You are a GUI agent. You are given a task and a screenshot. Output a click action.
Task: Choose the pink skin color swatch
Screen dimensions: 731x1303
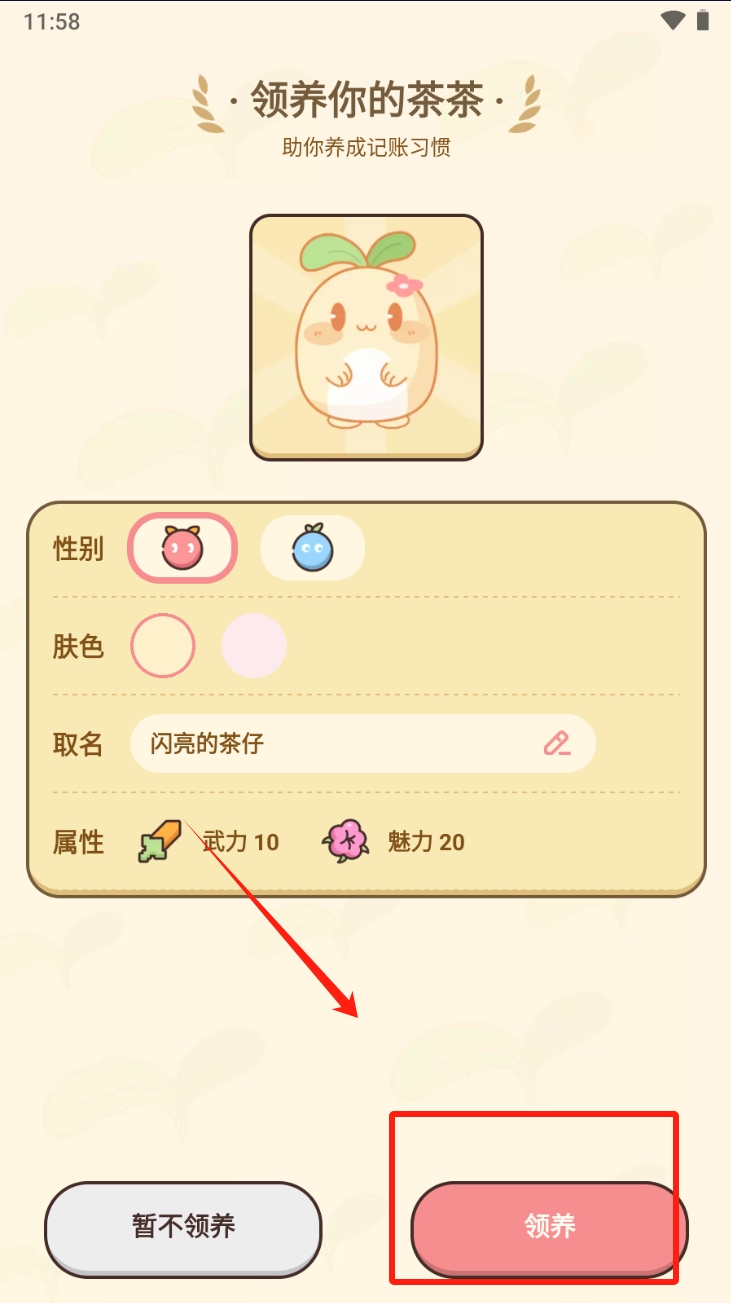pyautogui.click(x=254, y=646)
